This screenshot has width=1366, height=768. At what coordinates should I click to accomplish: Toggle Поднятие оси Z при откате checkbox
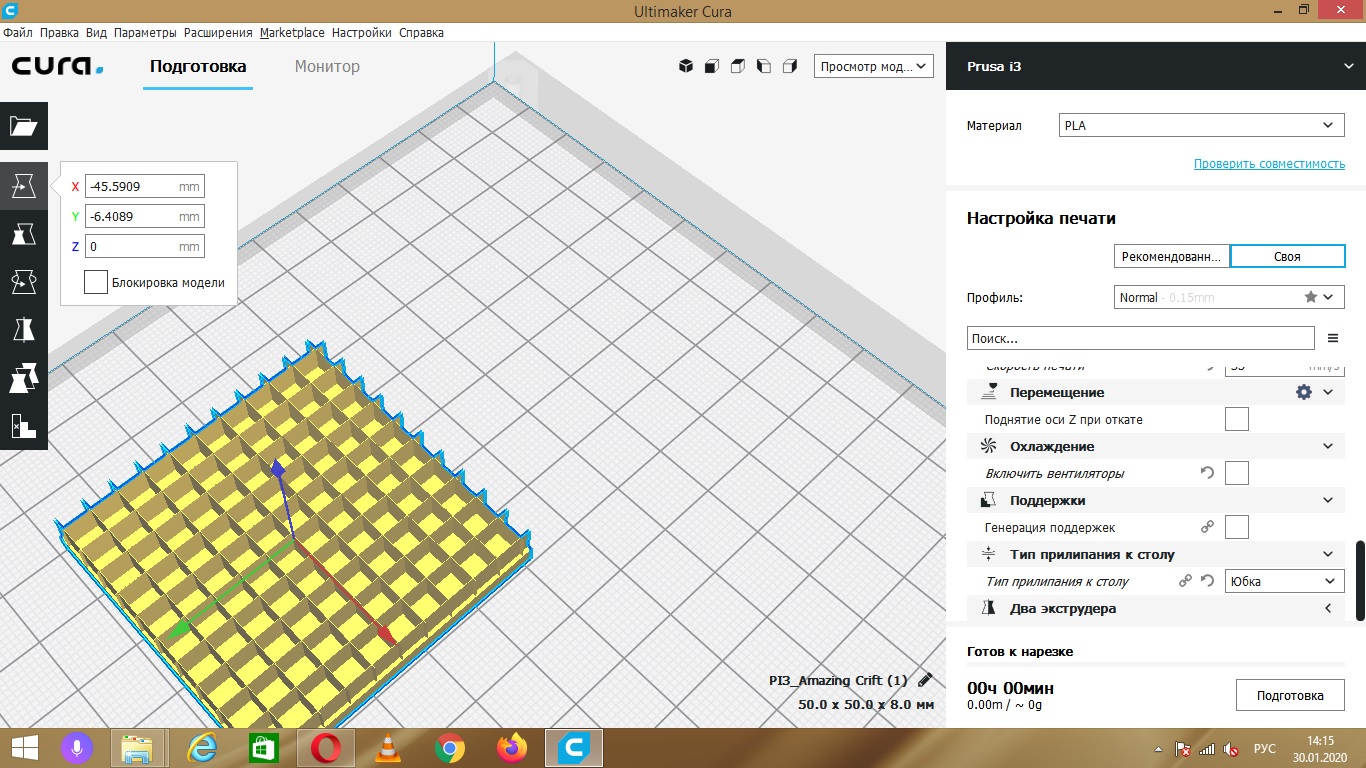[x=1237, y=420]
